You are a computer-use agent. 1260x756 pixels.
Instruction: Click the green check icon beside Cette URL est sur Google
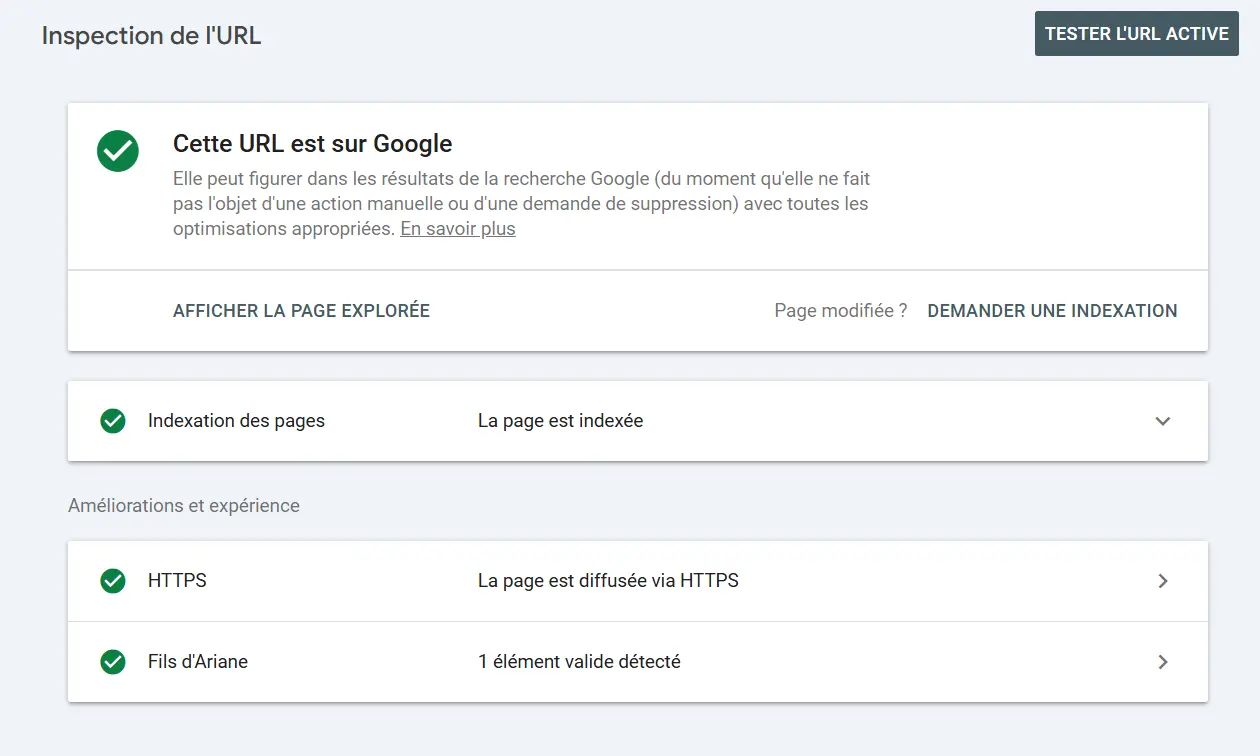tap(117, 151)
